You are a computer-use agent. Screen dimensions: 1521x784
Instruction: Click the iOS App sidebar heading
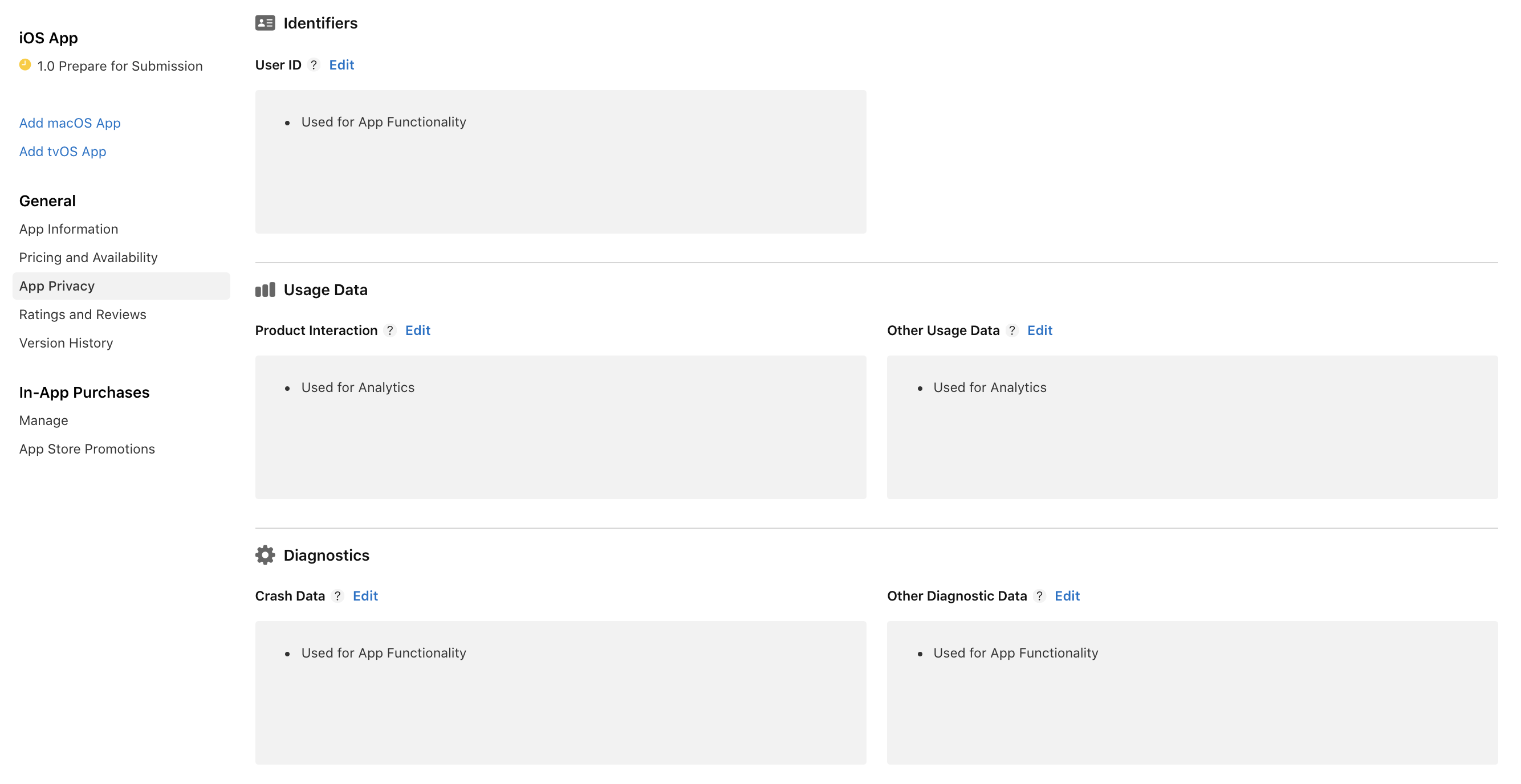coord(48,38)
